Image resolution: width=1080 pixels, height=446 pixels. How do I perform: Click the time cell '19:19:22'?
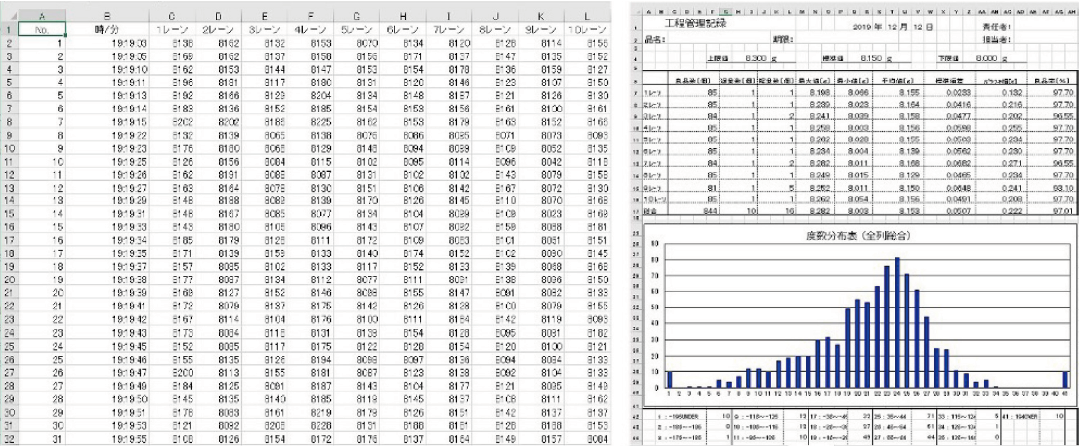pyautogui.click(x=106, y=135)
